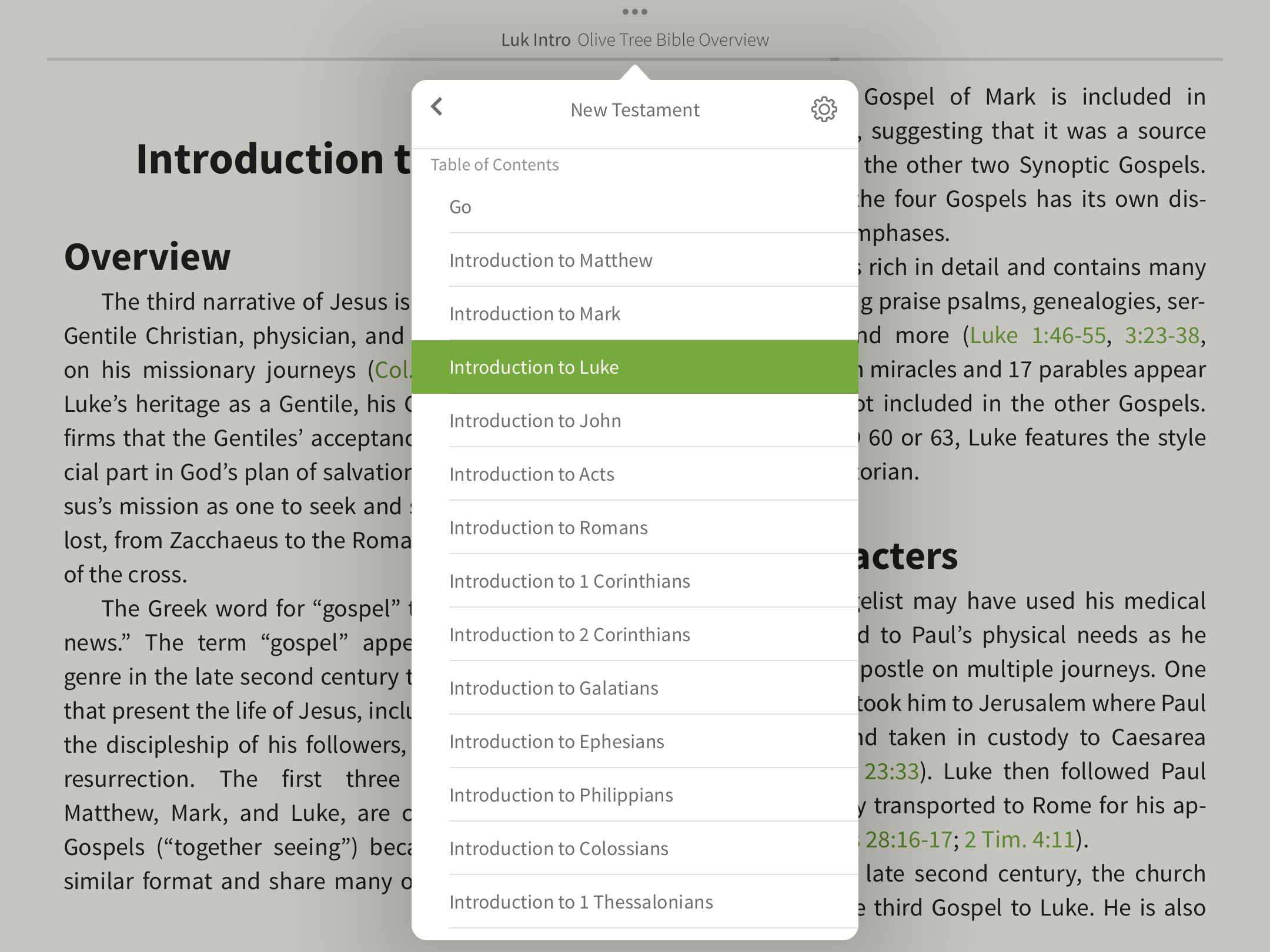Navigate to Introduction to Ephesians

[556, 742]
